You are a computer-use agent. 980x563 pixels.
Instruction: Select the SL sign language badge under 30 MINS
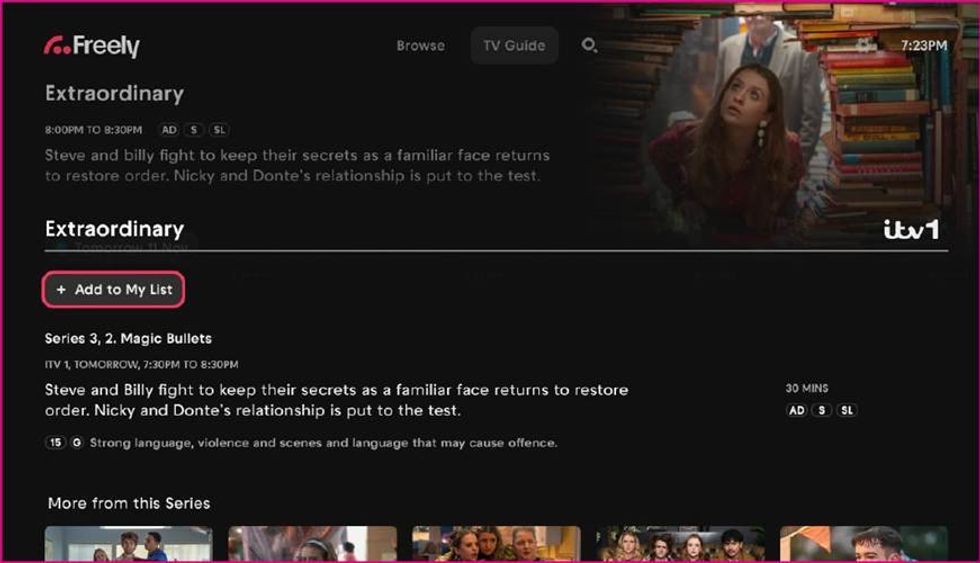(846, 411)
